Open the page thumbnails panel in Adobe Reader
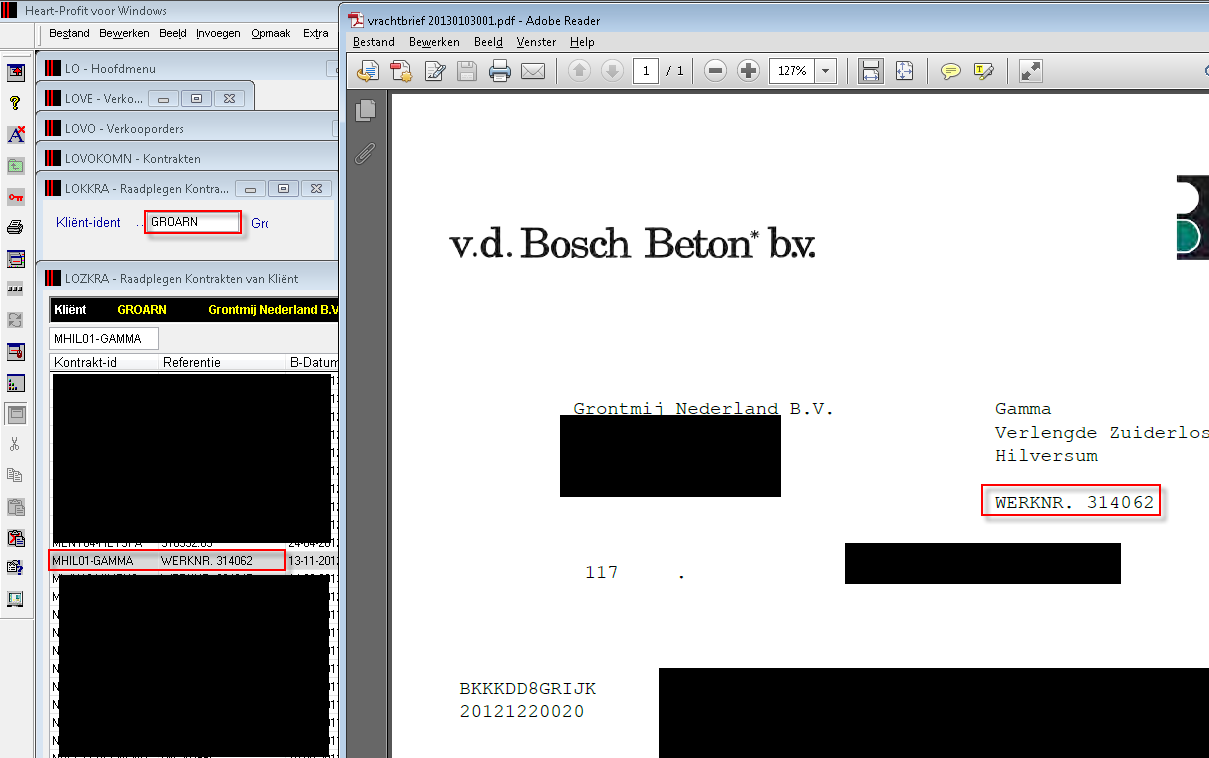 tap(366, 111)
